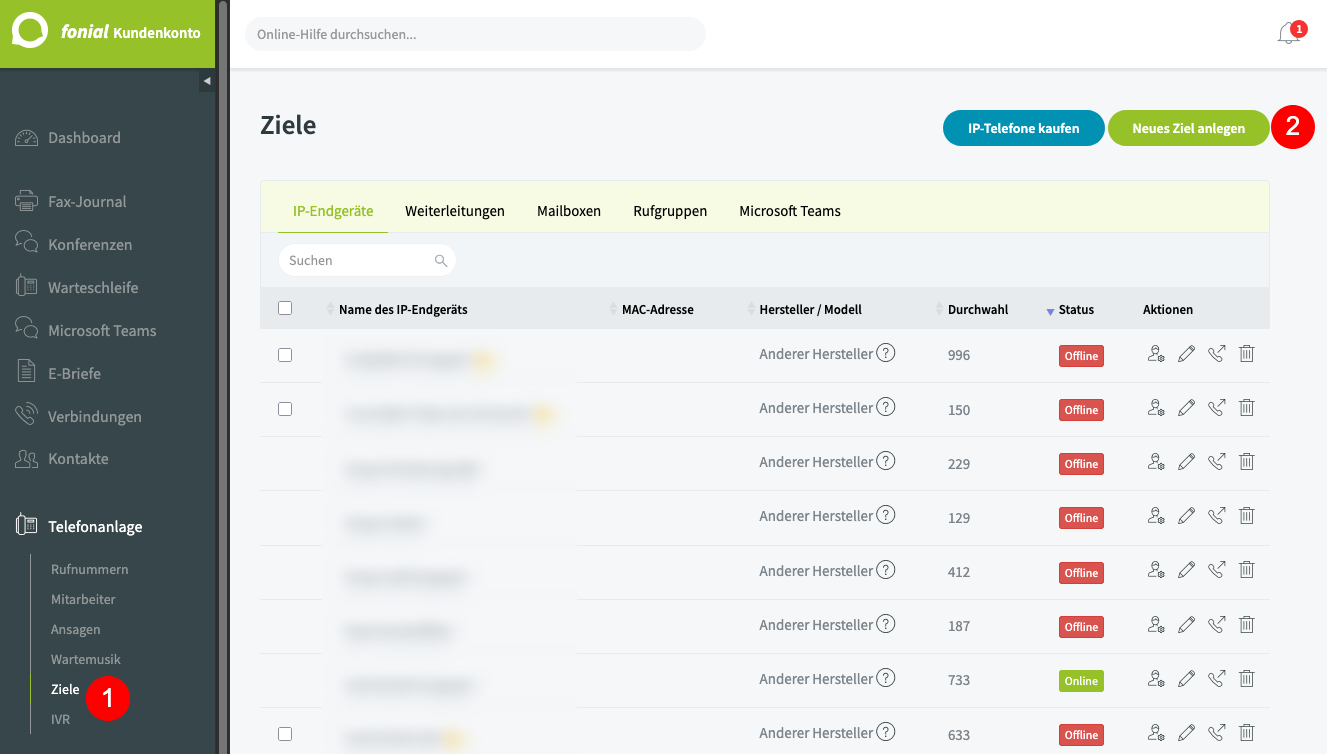Edit the endpoint with extension 150
The height and width of the screenshot is (754, 1327).
1186,408
